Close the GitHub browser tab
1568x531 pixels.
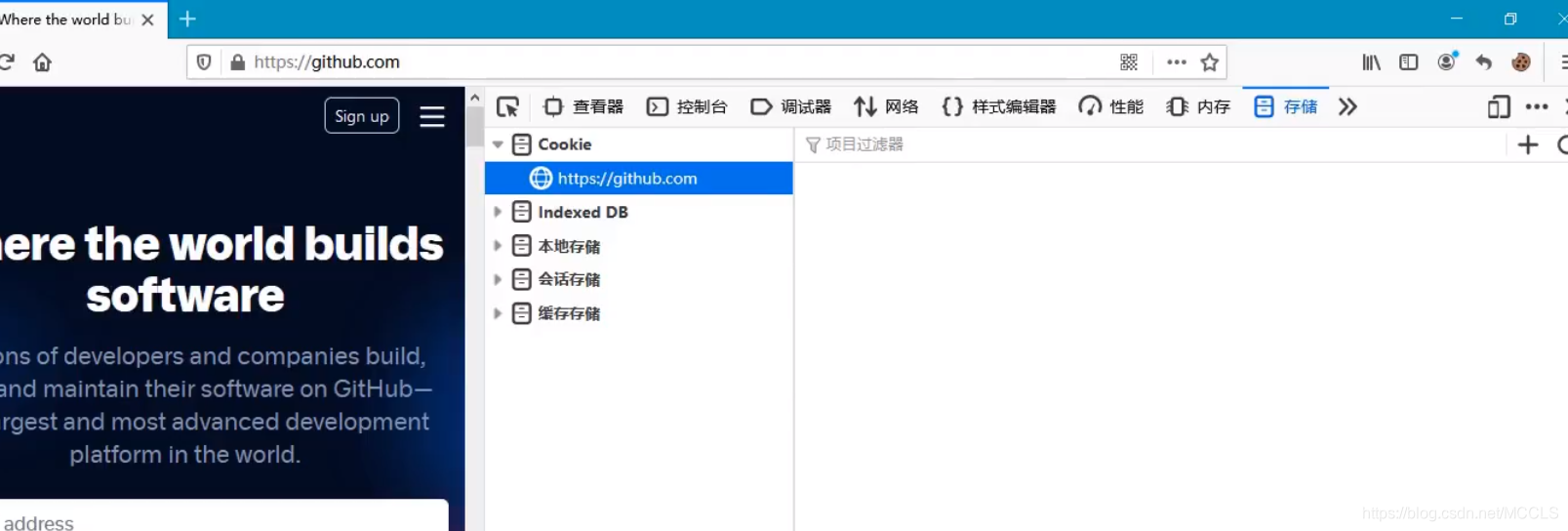147,20
